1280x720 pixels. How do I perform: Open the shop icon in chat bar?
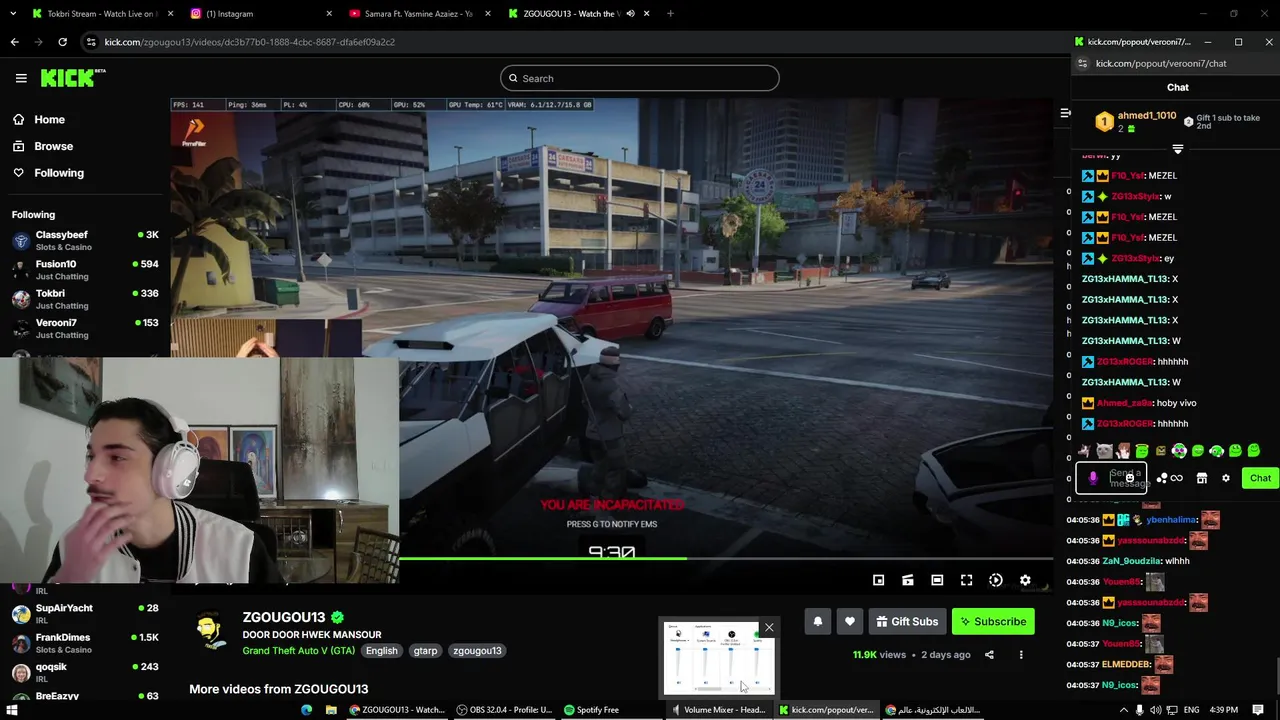[1202, 478]
